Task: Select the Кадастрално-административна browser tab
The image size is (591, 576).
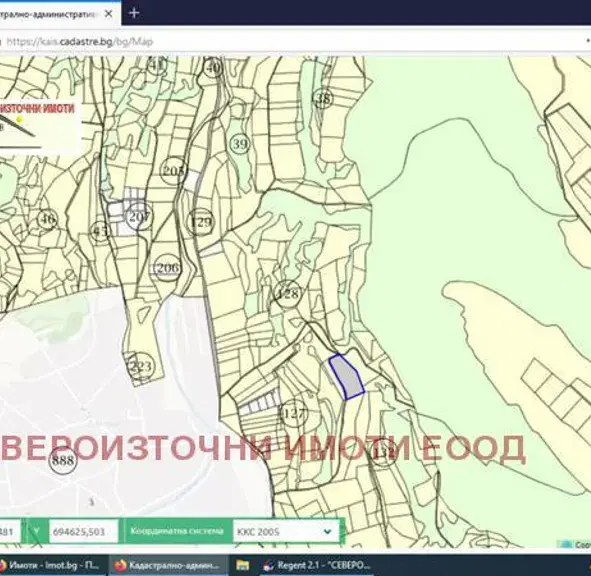Action: pyautogui.click(x=60, y=14)
